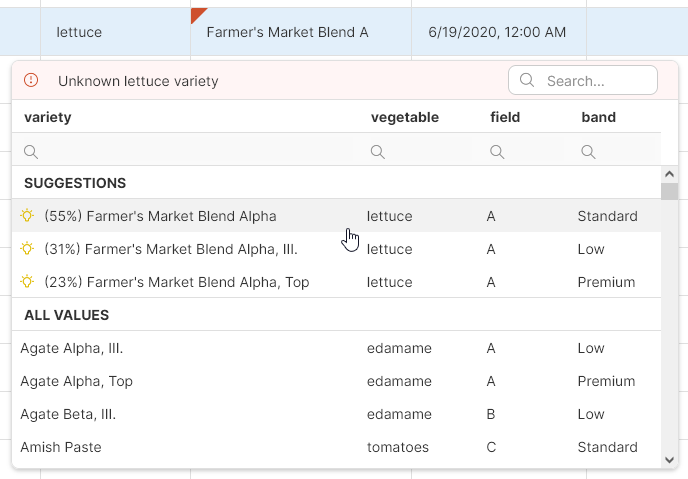Click the field column filter search icon

[x=497, y=152]
